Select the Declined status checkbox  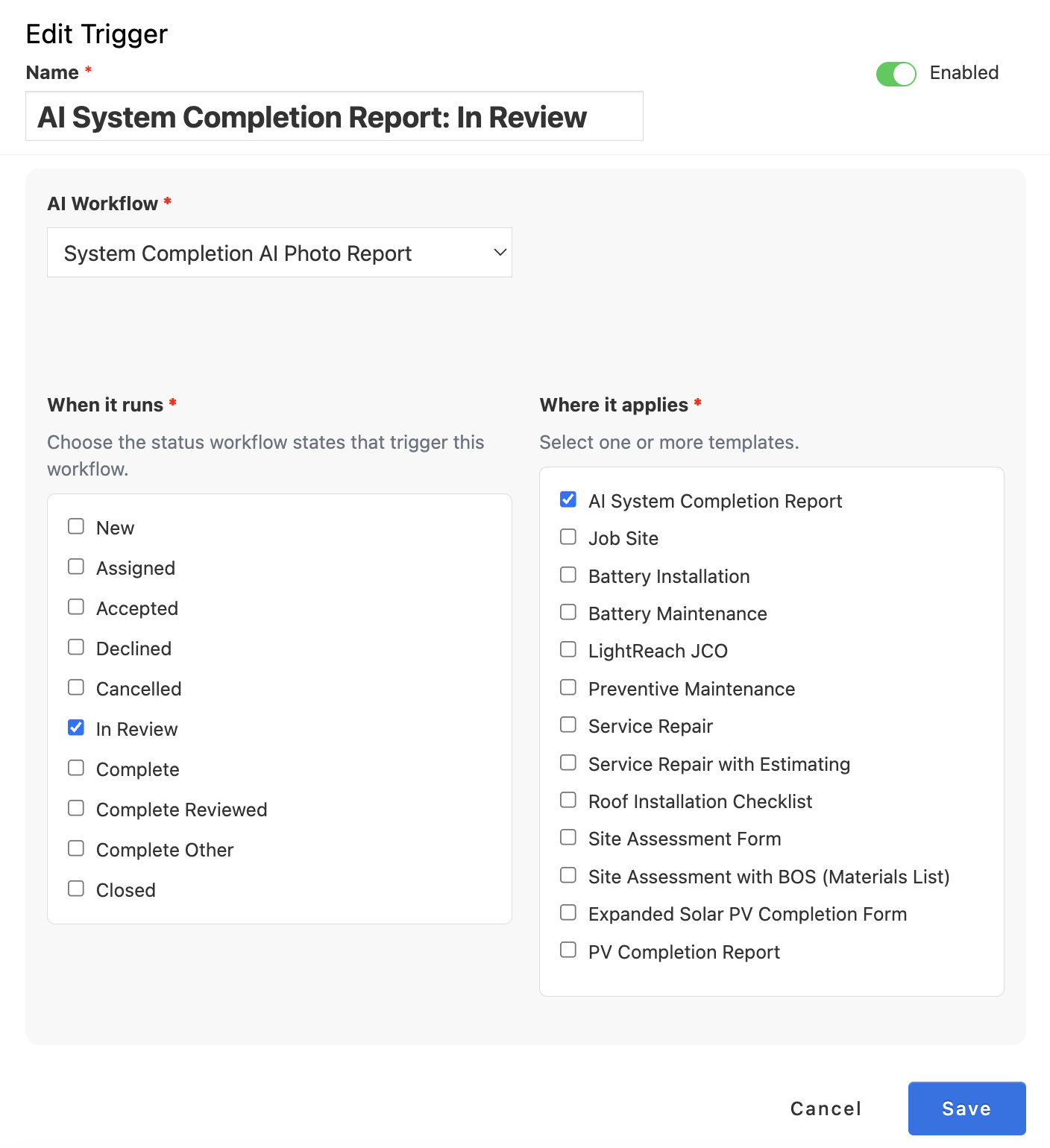click(x=76, y=648)
